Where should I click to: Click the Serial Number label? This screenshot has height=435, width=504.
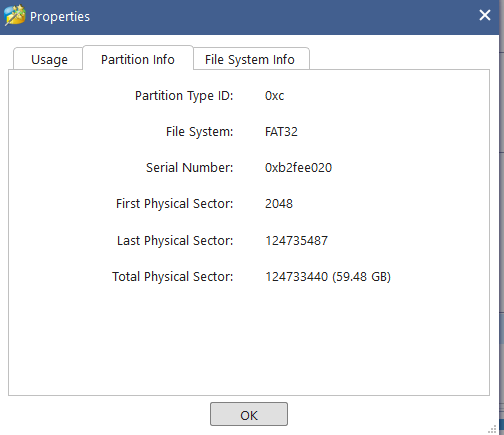coord(189,167)
